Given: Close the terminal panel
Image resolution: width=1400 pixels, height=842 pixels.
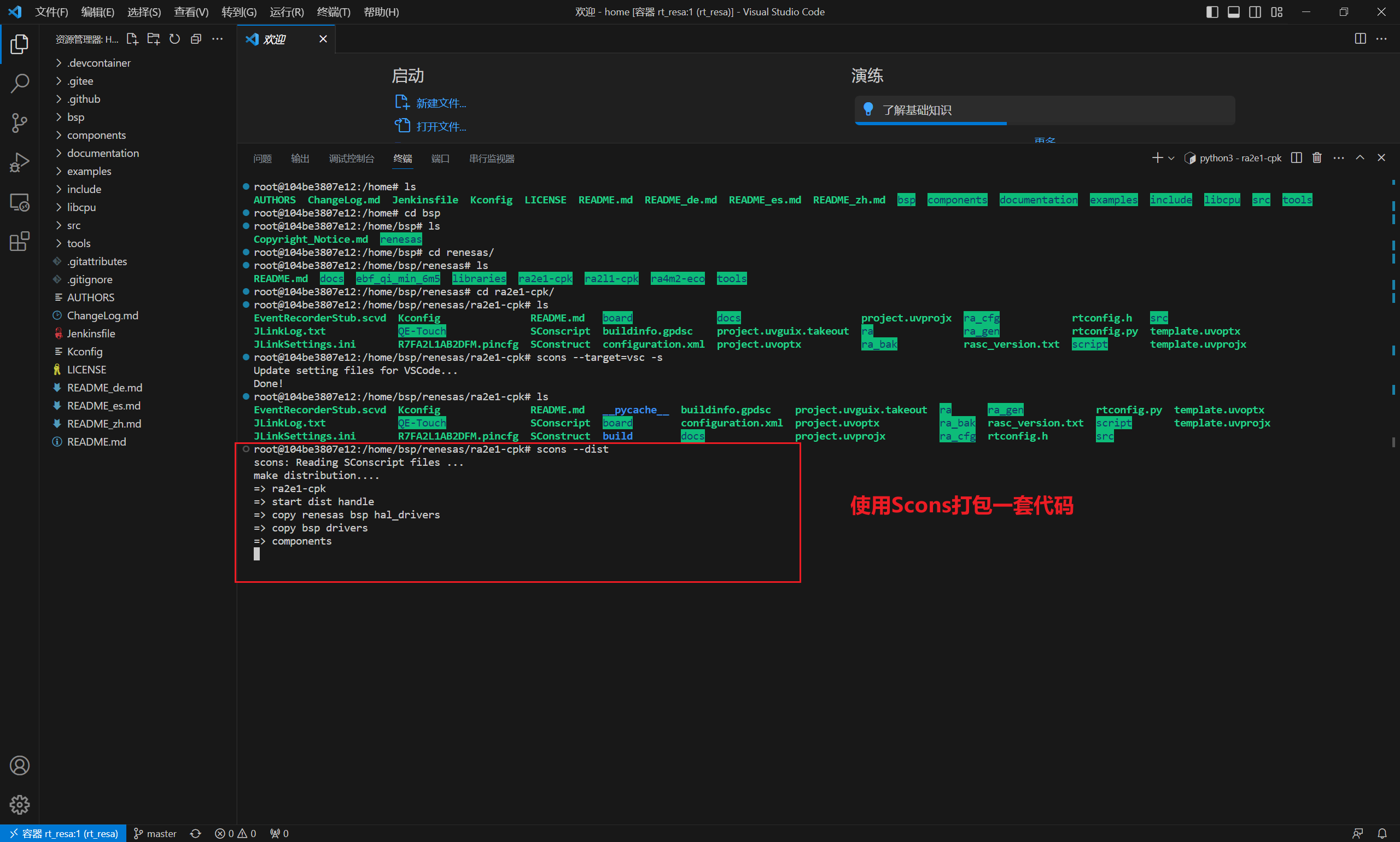Looking at the screenshot, I should (1382, 157).
